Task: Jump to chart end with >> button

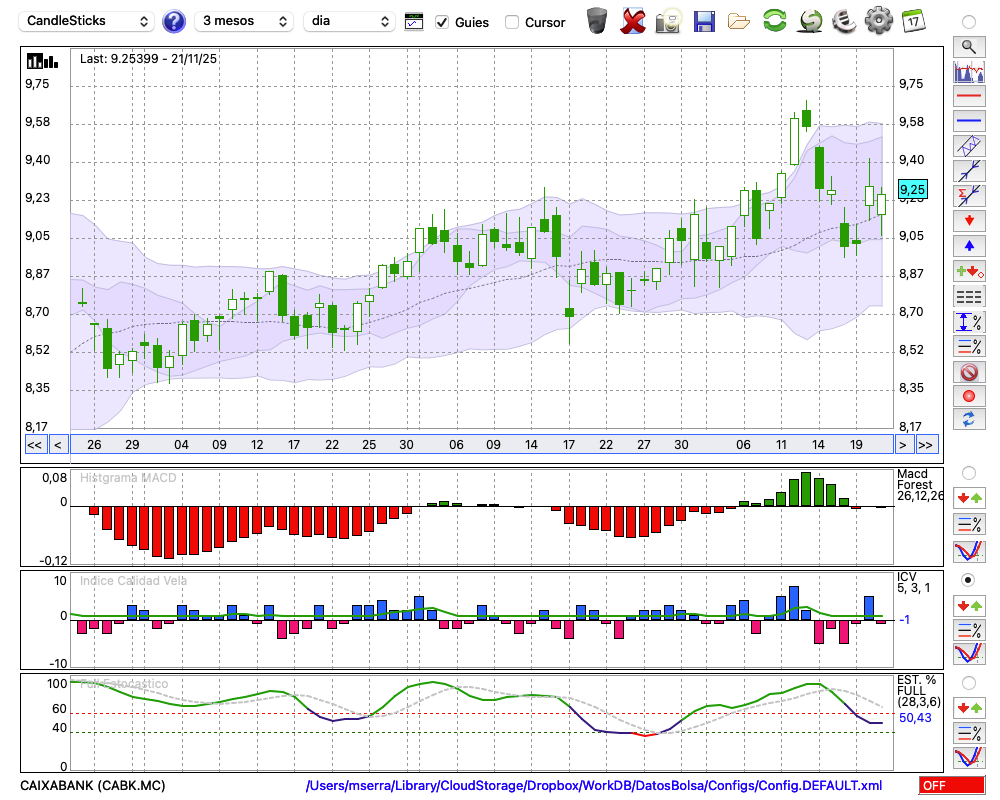Action: click(x=926, y=445)
